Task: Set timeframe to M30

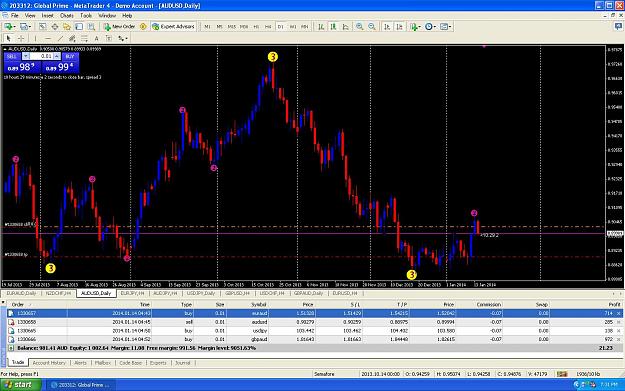Action: 244,27
